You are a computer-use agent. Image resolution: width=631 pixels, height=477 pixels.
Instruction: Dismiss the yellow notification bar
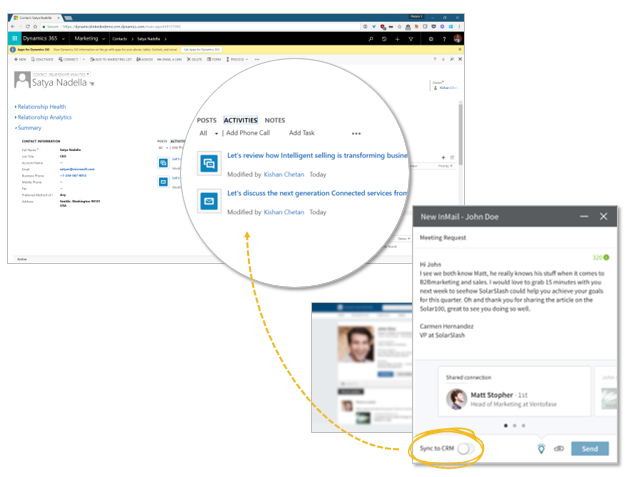click(x=460, y=50)
